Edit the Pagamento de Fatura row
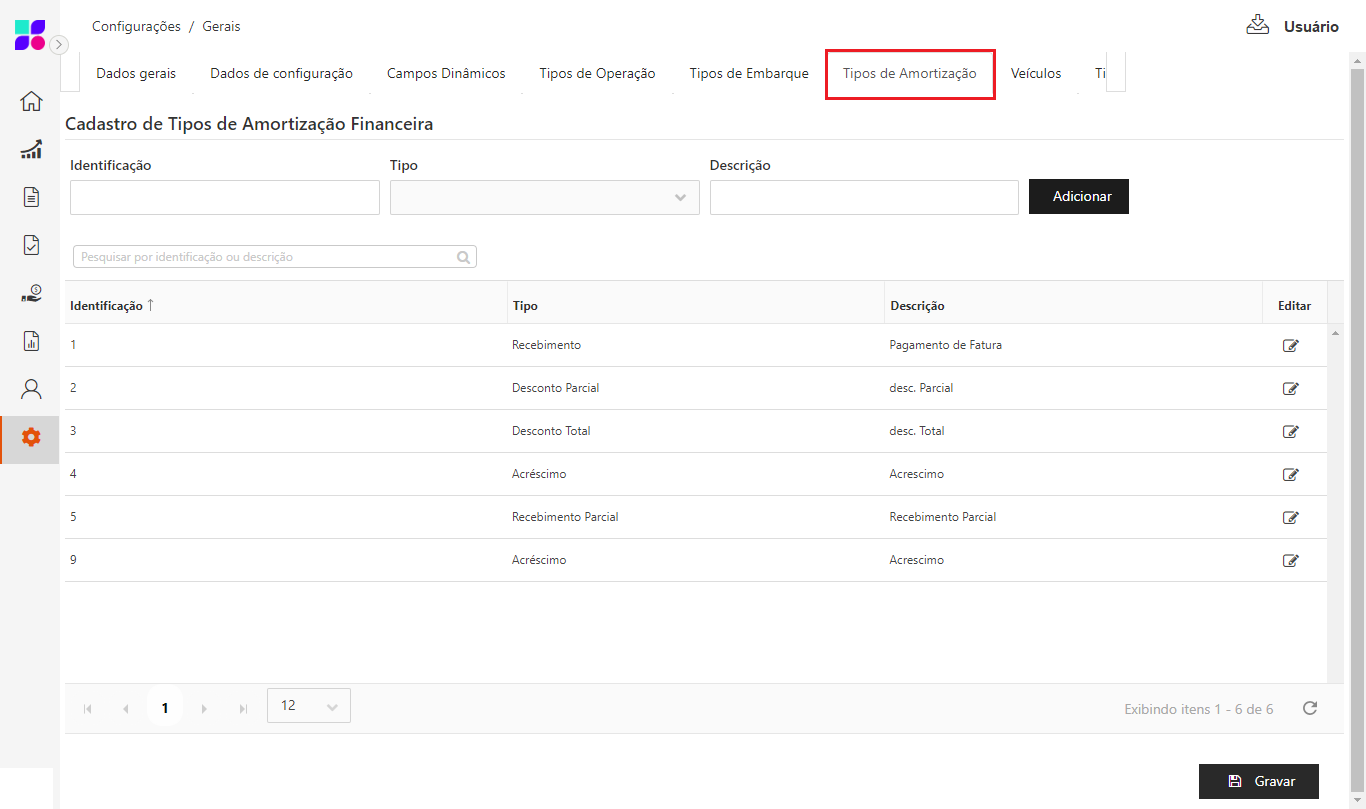1366x809 pixels. [x=1290, y=346]
